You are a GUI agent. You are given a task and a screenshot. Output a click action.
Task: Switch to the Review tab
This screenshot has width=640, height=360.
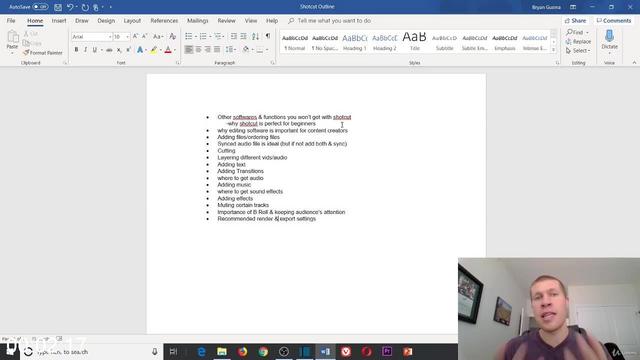click(227, 21)
